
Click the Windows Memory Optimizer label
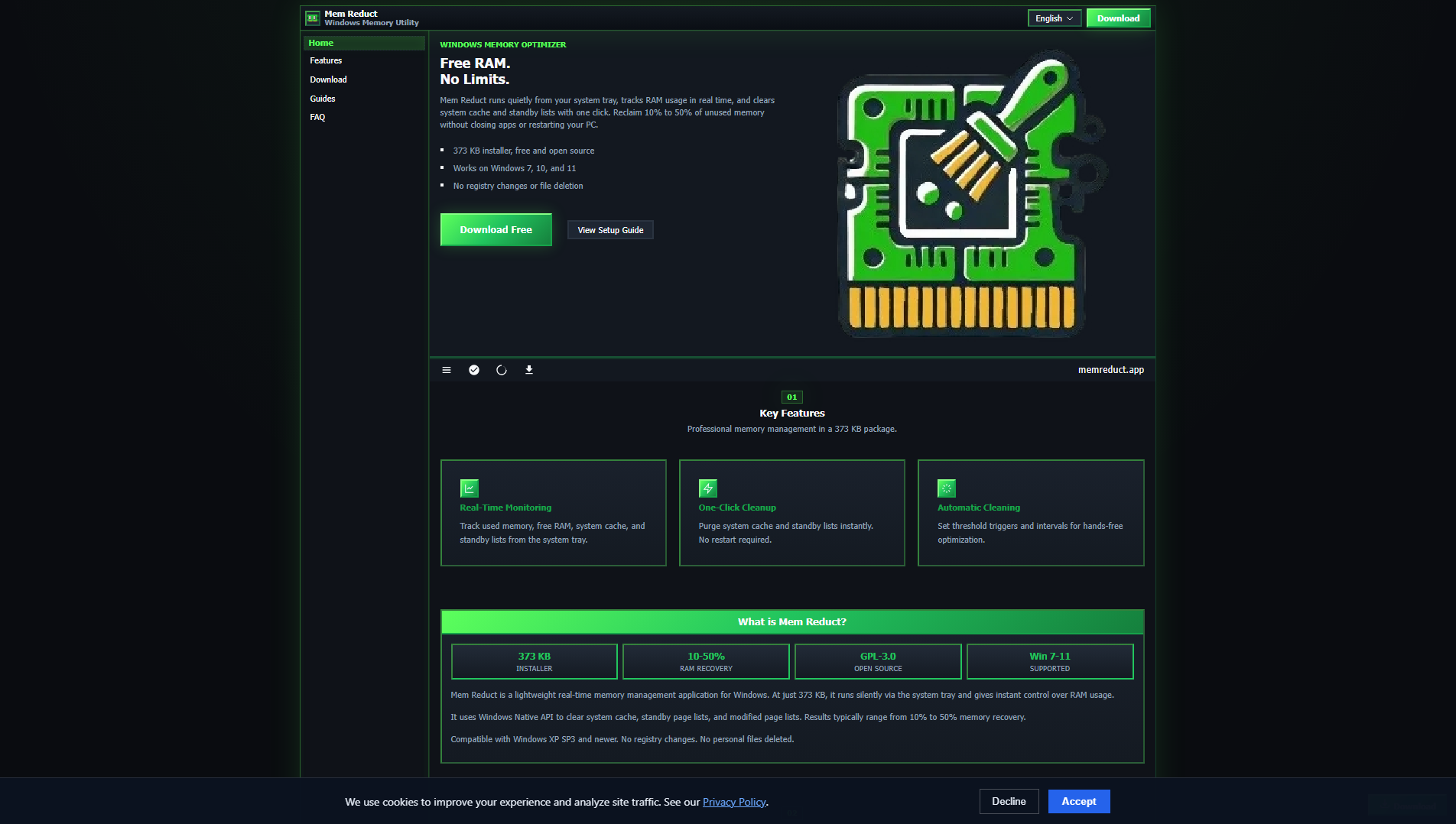coord(503,44)
